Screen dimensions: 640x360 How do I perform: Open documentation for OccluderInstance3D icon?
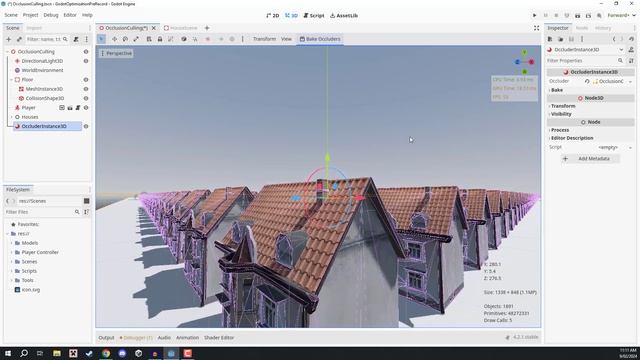(631, 49)
